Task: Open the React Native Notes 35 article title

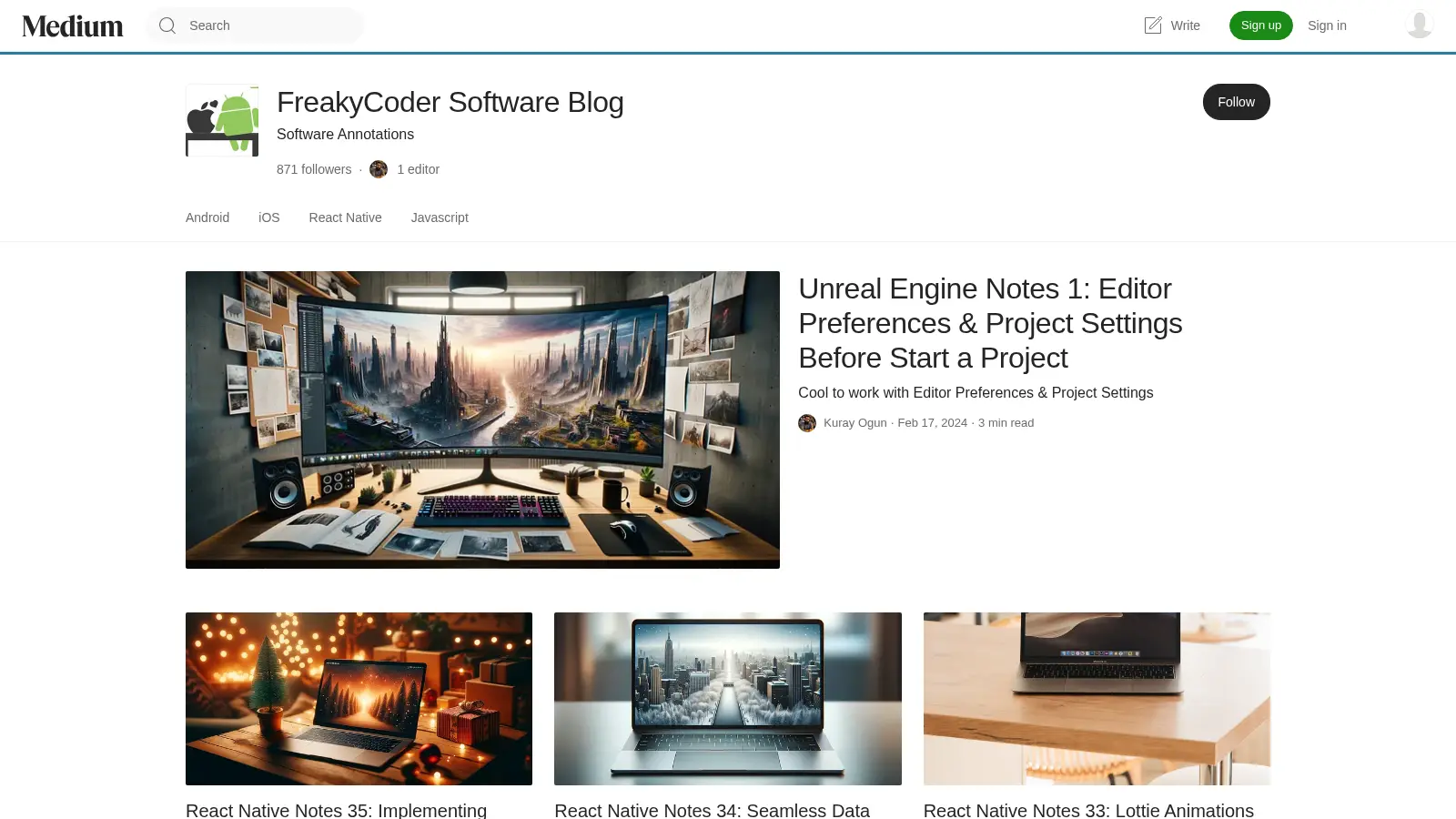Action: click(x=337, y=810)
